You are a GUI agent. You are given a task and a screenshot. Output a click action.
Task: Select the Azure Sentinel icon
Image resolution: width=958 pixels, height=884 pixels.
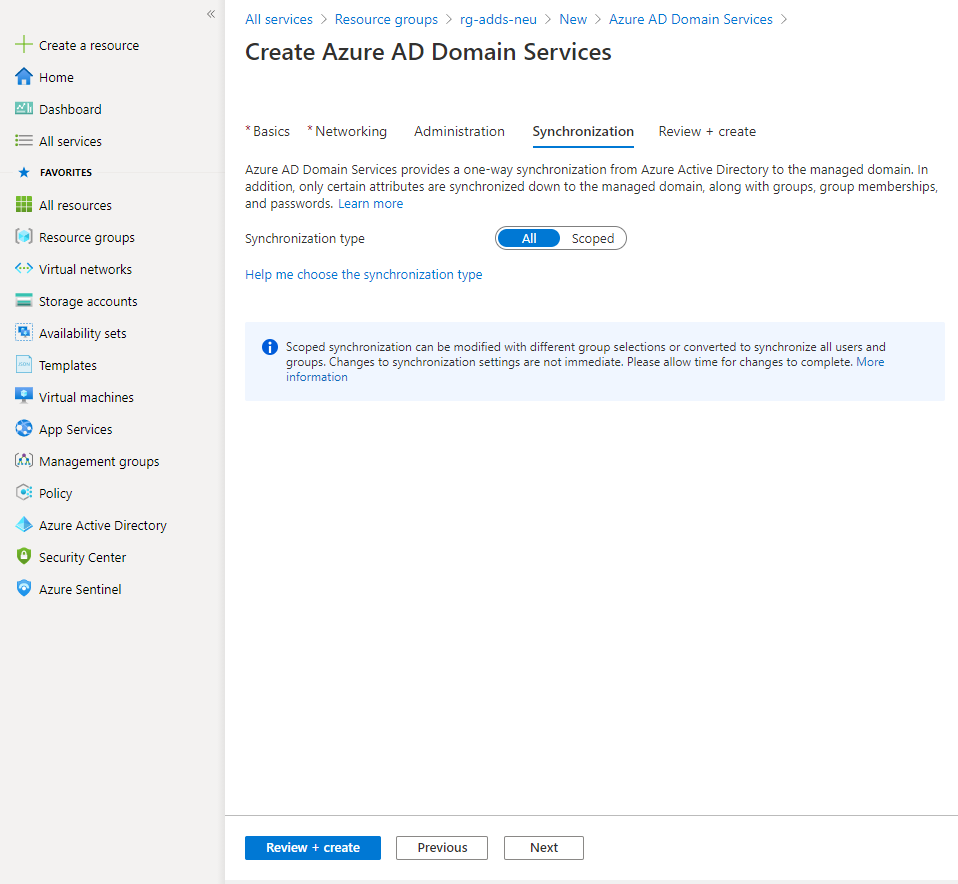(22, 588)
